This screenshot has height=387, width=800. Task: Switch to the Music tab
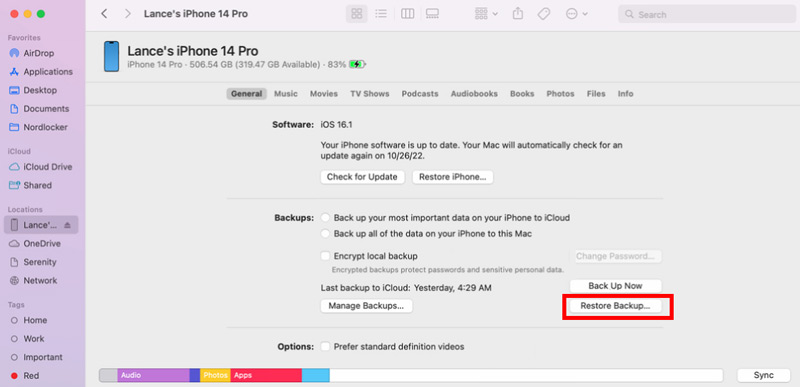(286, 94)
